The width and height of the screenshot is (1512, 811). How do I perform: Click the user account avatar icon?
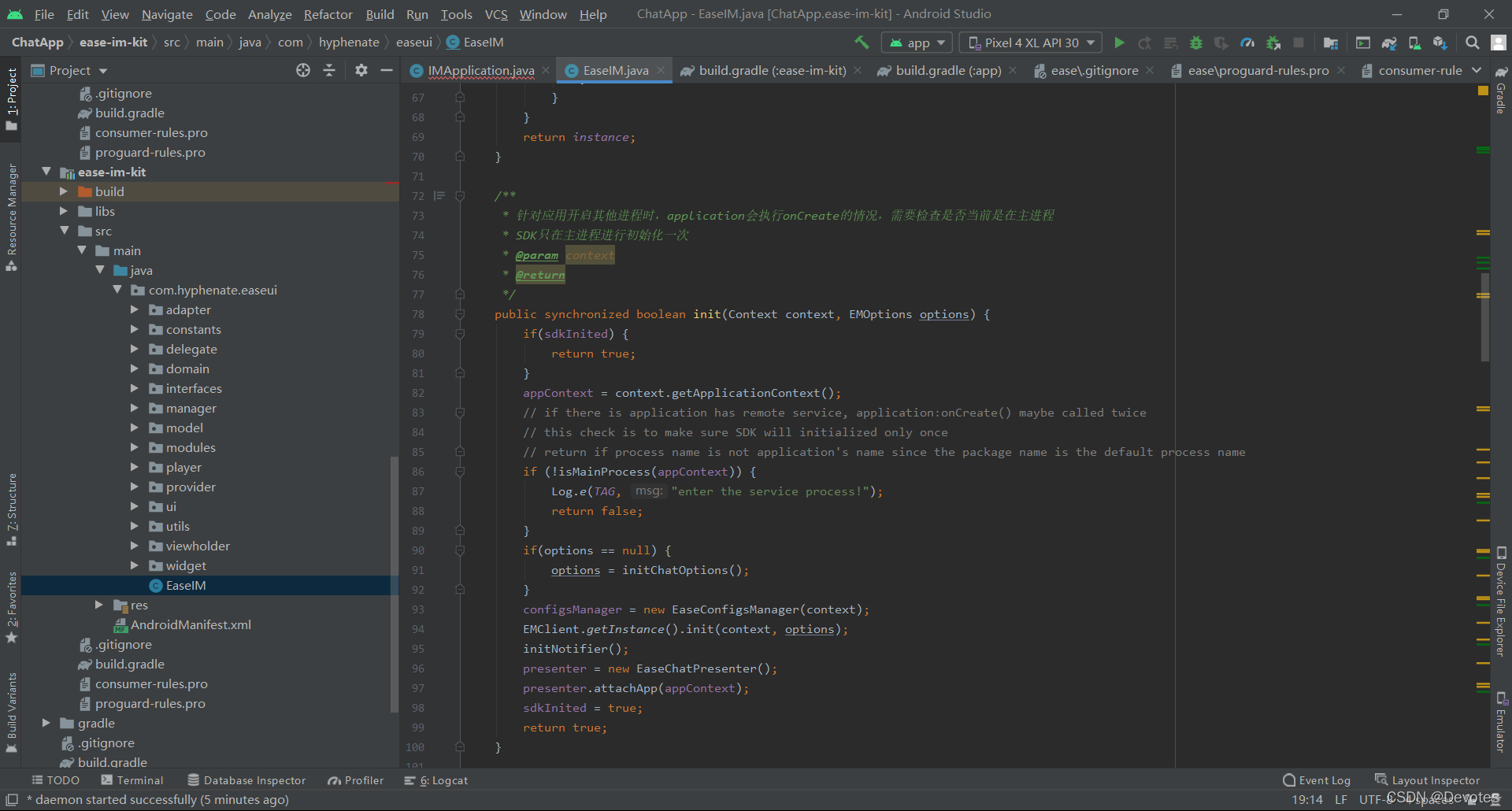(x=1499, y=43)
